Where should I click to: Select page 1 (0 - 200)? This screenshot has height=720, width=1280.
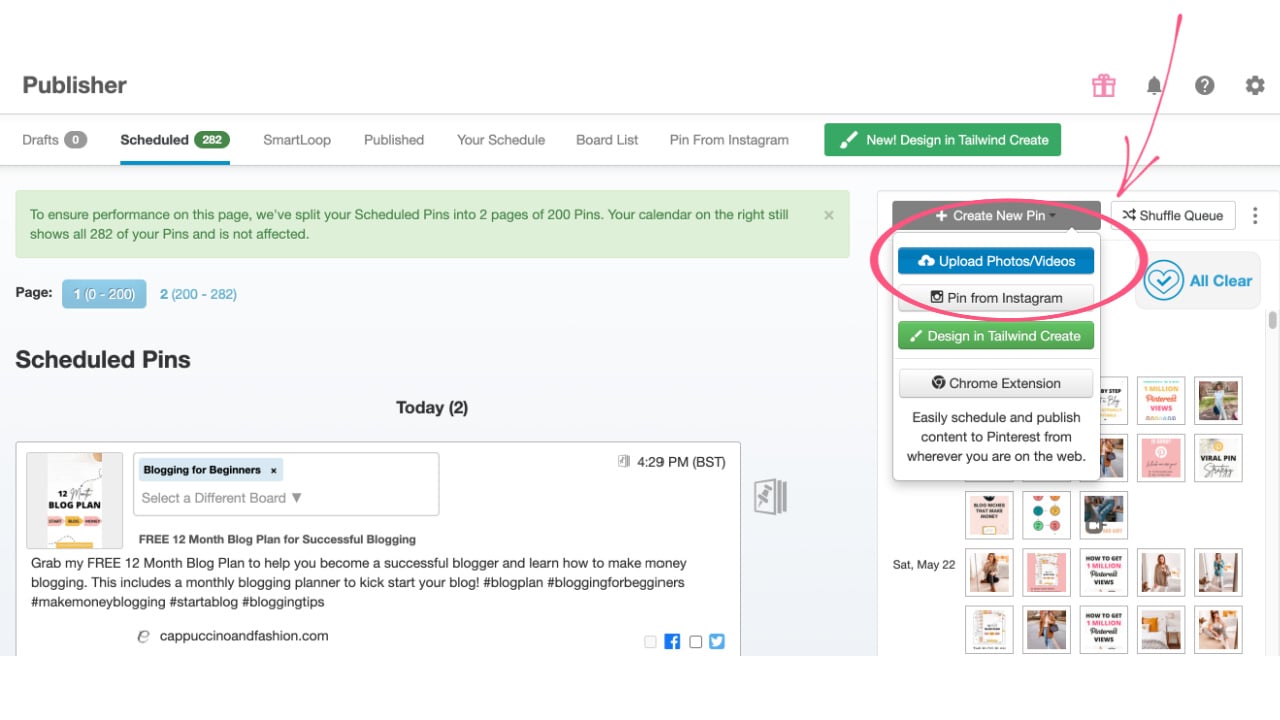[104, 294]
